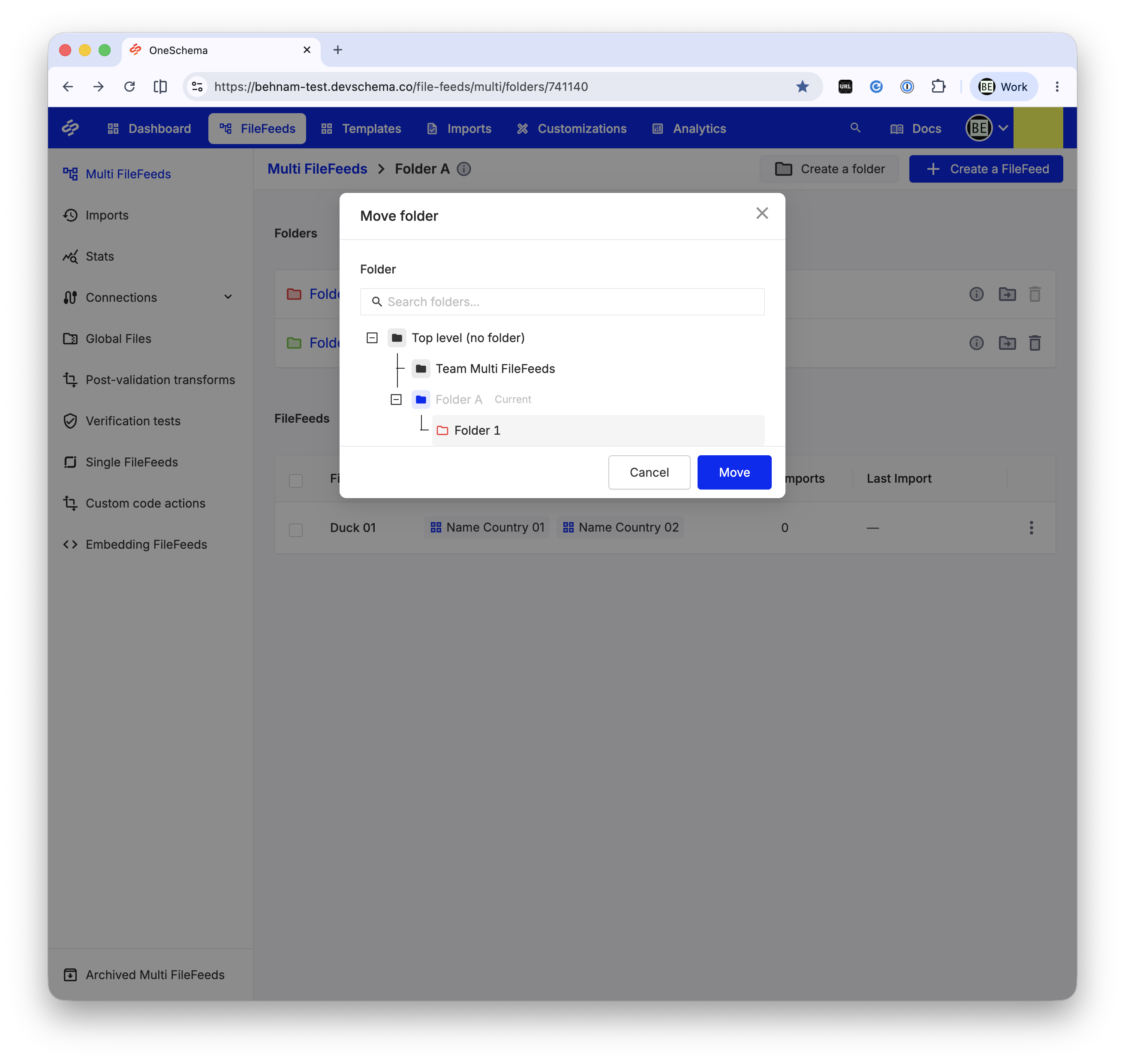This screenshot has width=1125, height=1064.
Task: Click the OneSchema logo in navbar
Action: pos(70,128)
